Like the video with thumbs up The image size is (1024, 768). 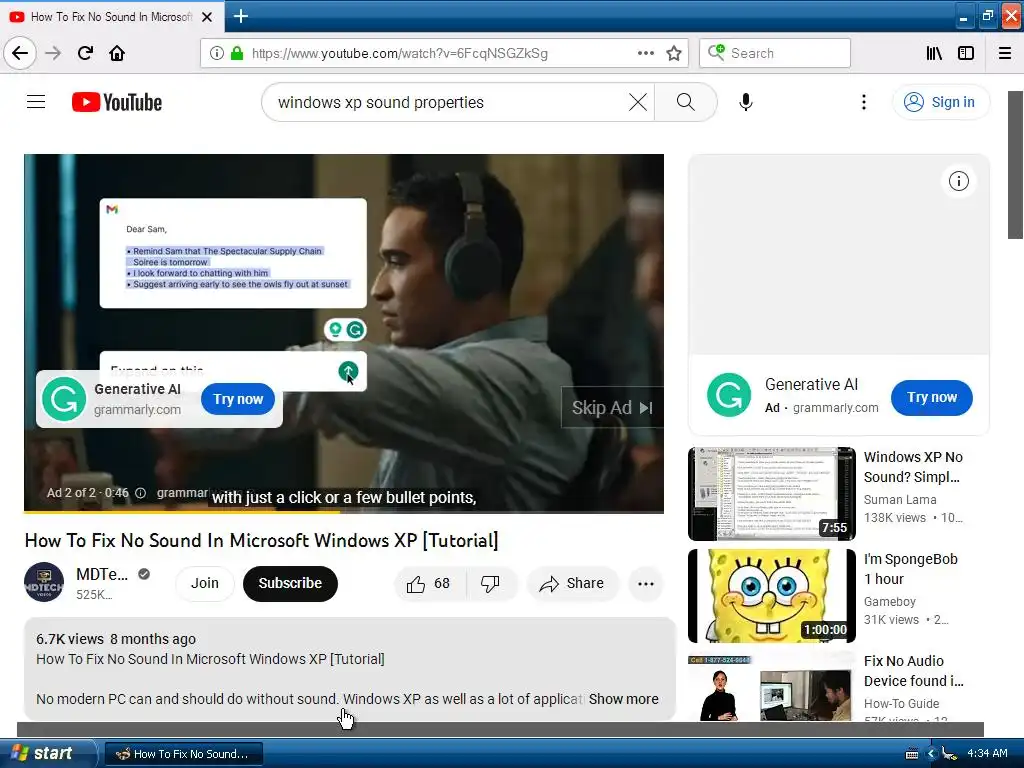click(x=429, y=583)
